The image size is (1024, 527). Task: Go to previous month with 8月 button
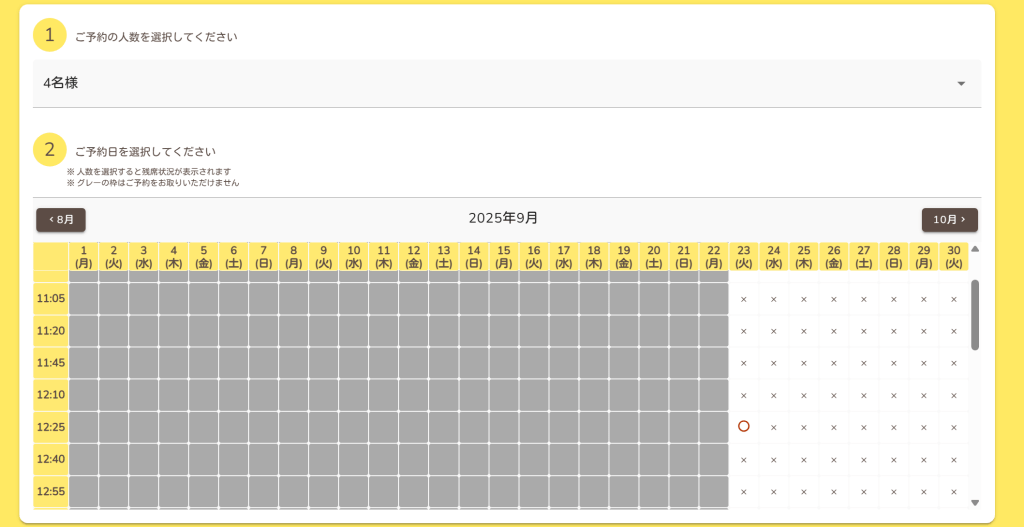(x=61, y=219)
